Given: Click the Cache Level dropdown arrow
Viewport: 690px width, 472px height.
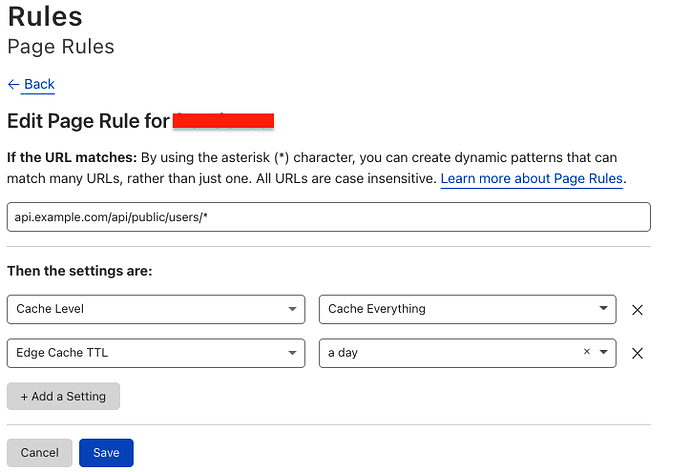Looking at the screenshot, I should point(292,310).
